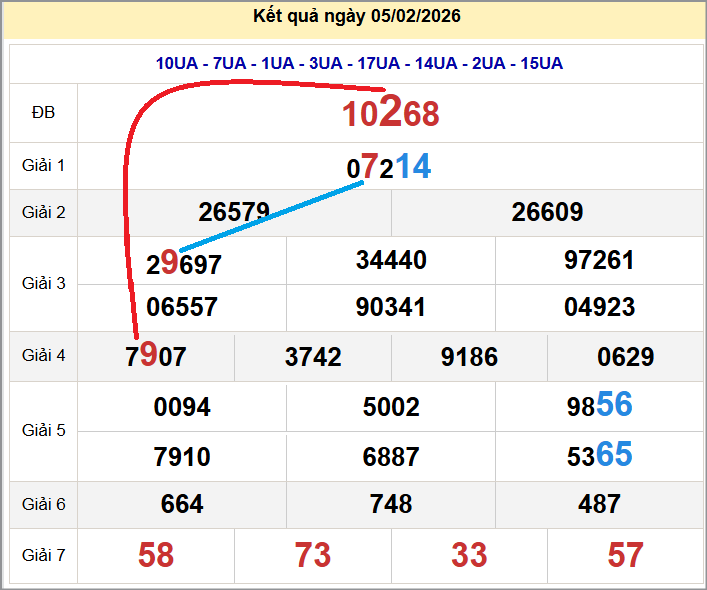Select the Giải 3 number 29697
This screenshot has width=707, height=590.
[184, 264]
